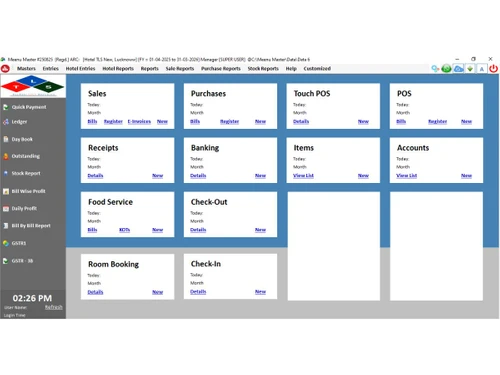The height and width of the screenshot is (375, 500).
Task: Click Bills link in POS card
Action: point(401,121)
